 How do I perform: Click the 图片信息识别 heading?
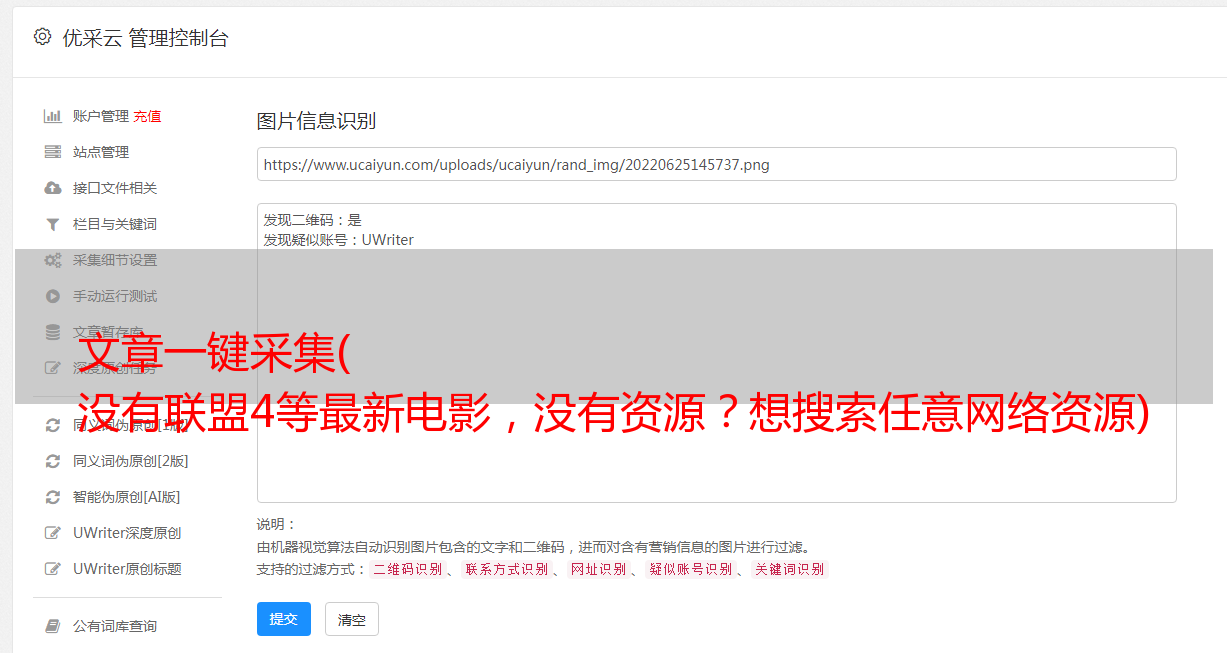click(316, 121)
